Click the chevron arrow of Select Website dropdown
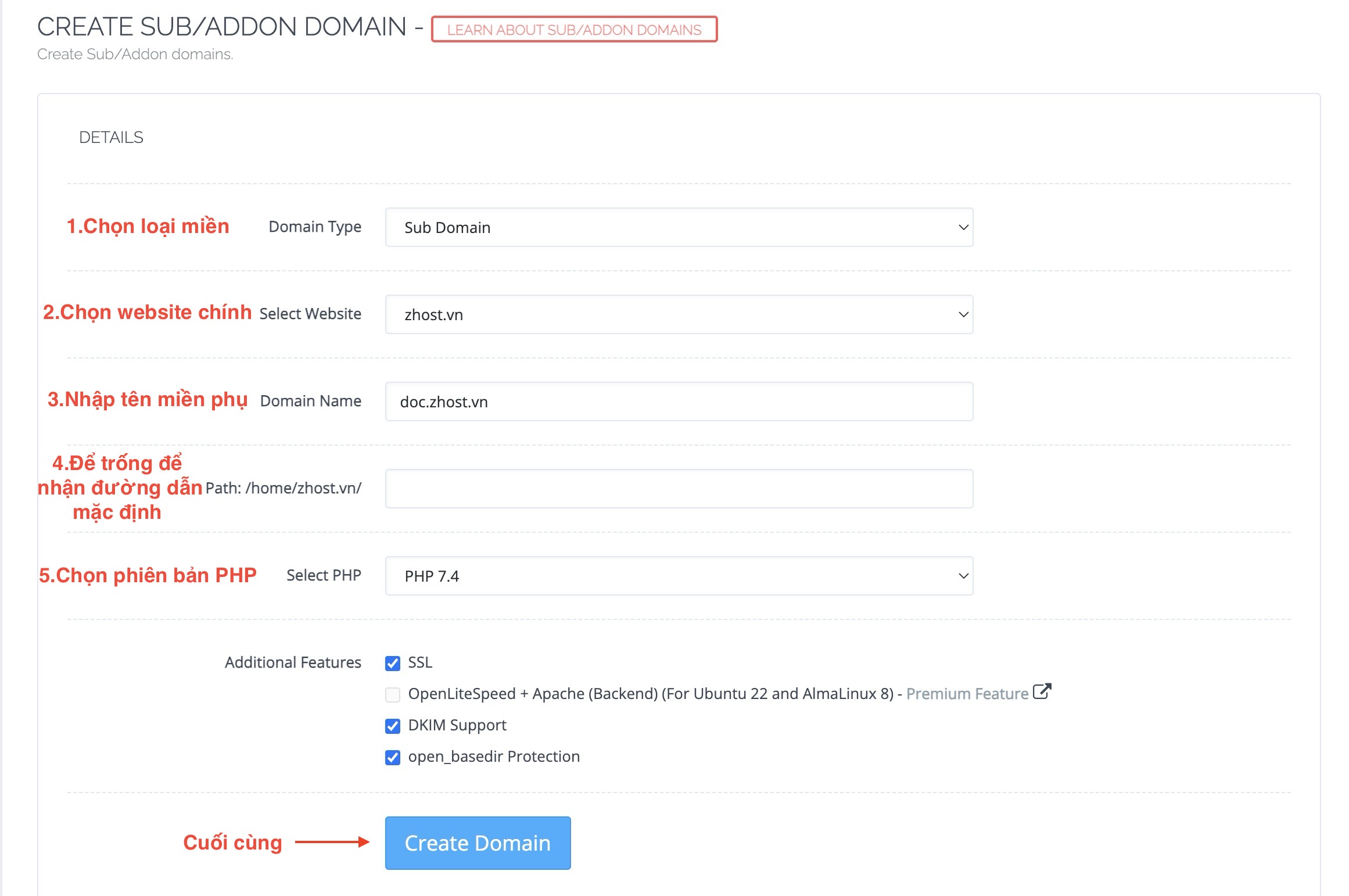This screenshot has height=896, width=1349. pyautogui.click(x=963, y=314)
